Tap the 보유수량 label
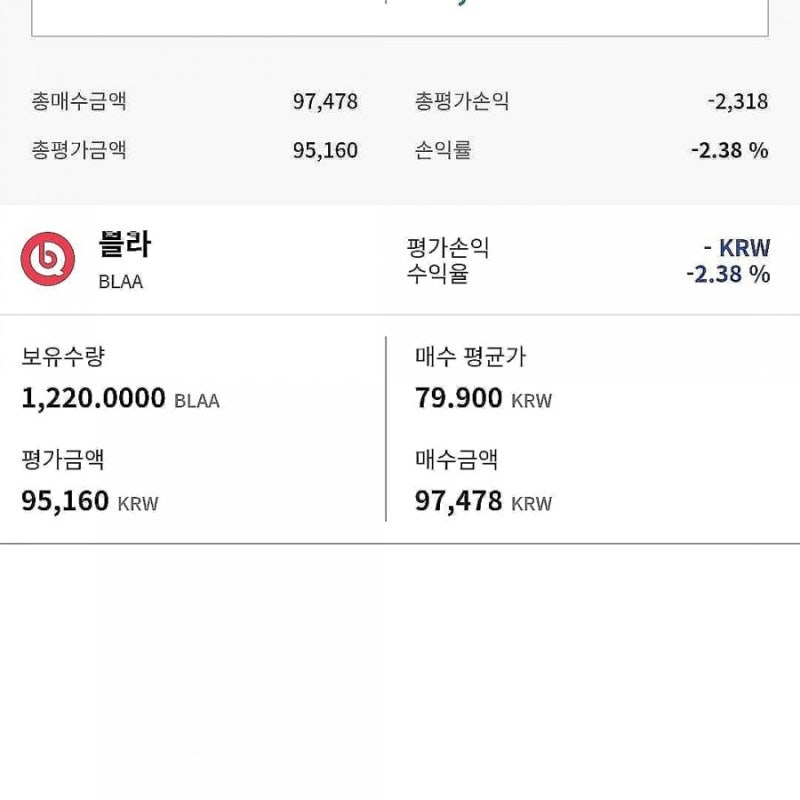800x800 pixels. [63, 356]
